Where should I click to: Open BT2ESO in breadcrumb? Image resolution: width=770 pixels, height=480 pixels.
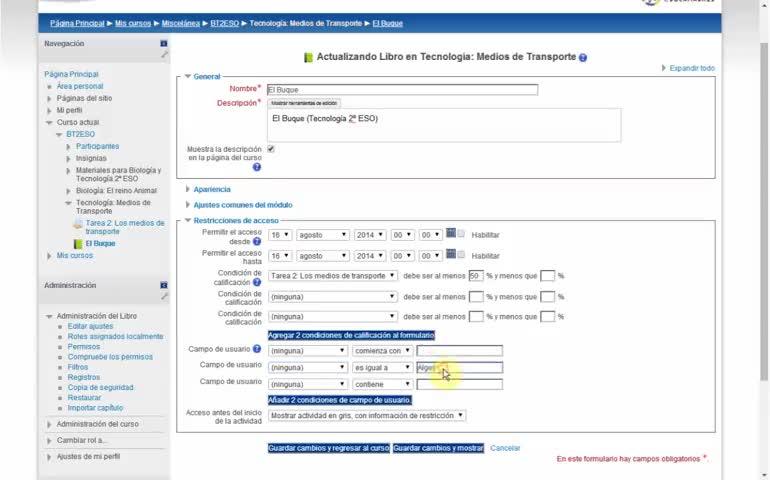click(224, 23)
